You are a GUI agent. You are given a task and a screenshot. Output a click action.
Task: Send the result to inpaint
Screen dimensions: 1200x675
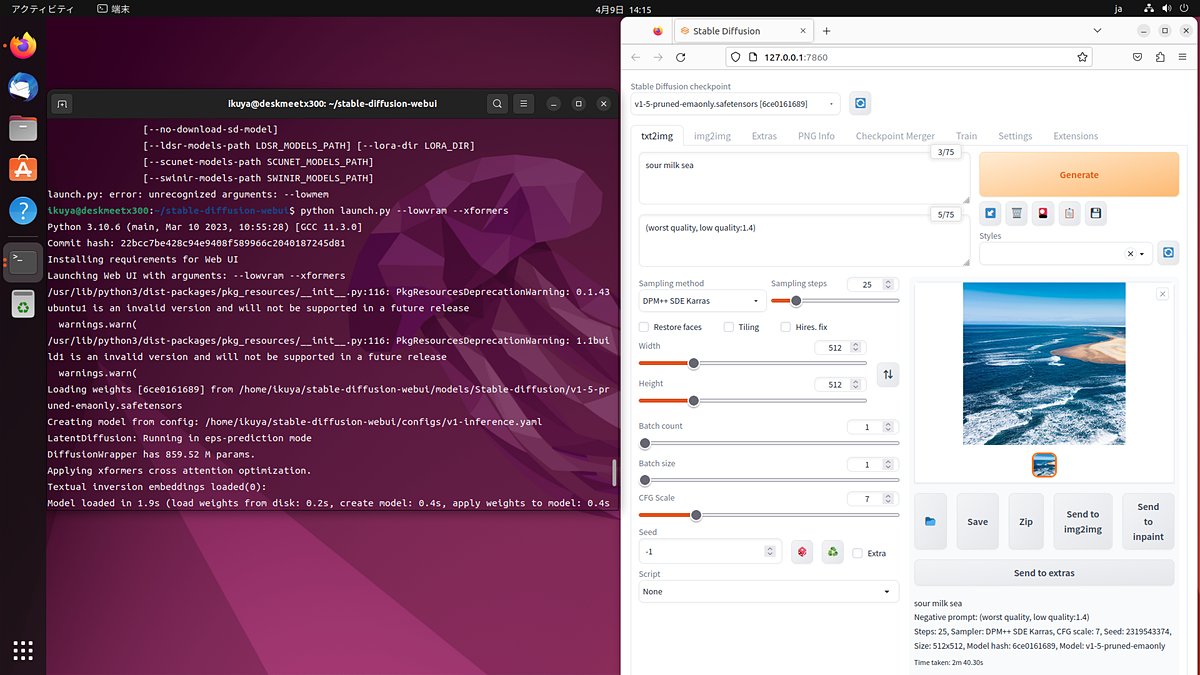[1147, 521]
